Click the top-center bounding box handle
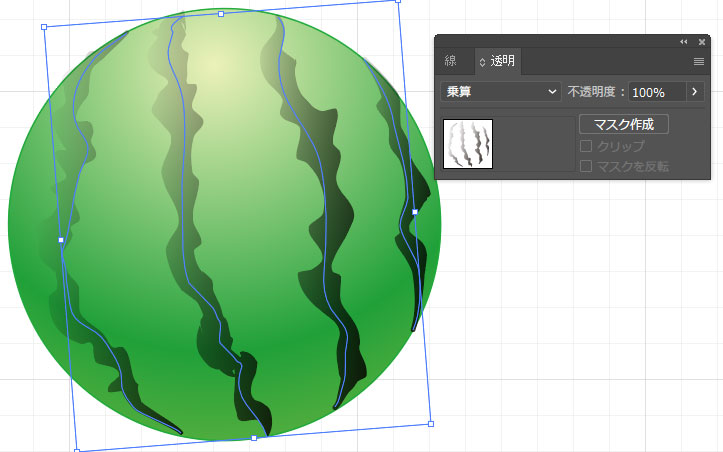The image size is (723, 452). [221, 14]
